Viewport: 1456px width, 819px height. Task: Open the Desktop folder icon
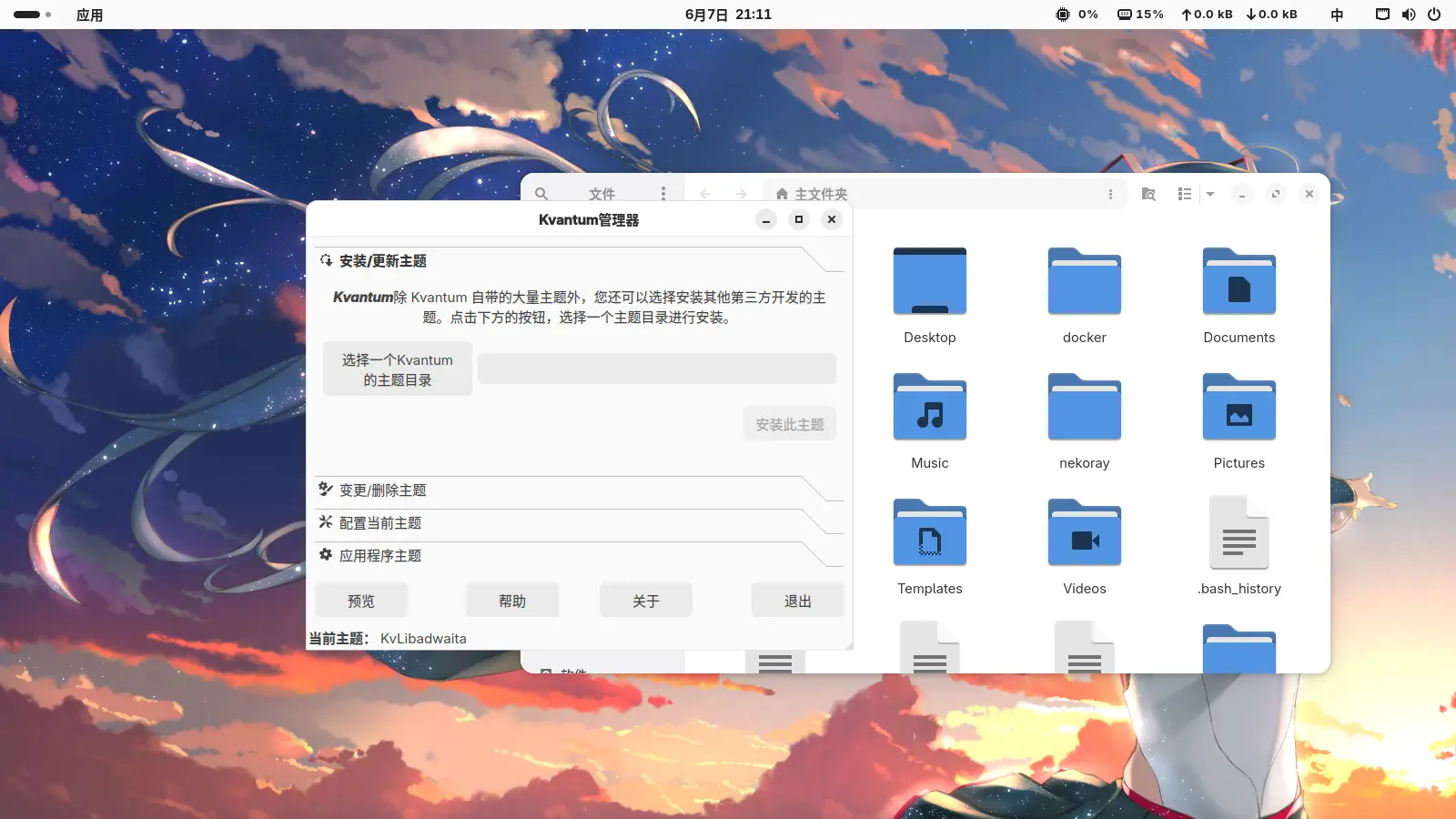point(929,281)
